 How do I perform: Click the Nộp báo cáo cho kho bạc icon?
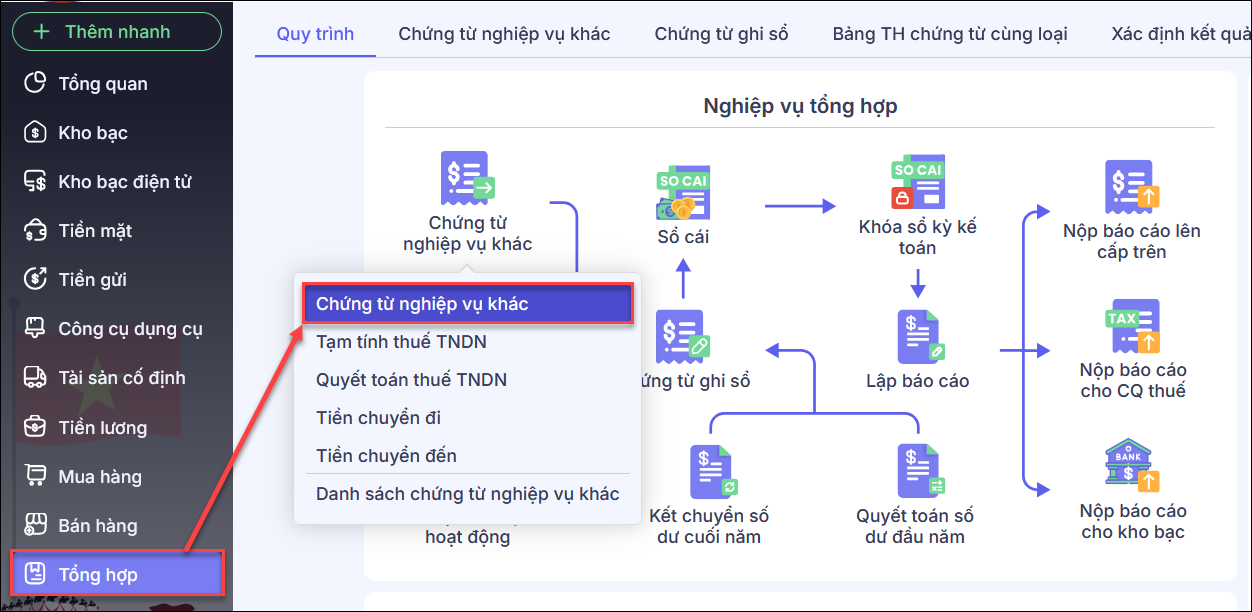(1132, 465)
